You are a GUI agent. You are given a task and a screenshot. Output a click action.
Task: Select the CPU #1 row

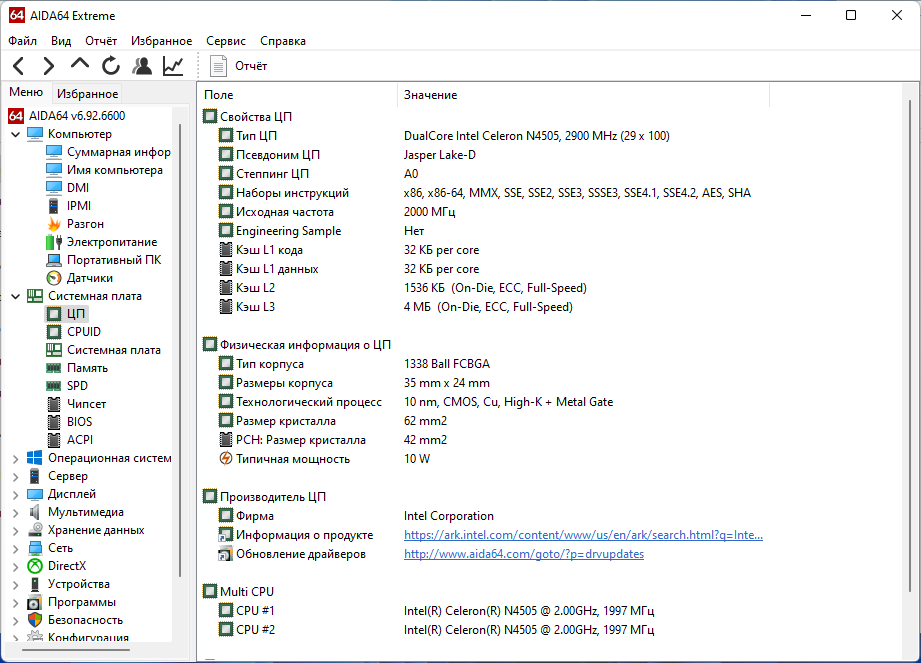(x=436, y=611)
